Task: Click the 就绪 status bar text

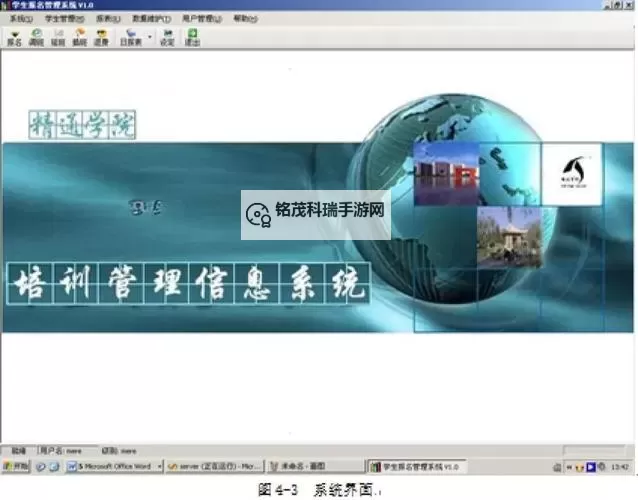Action: 18,451
